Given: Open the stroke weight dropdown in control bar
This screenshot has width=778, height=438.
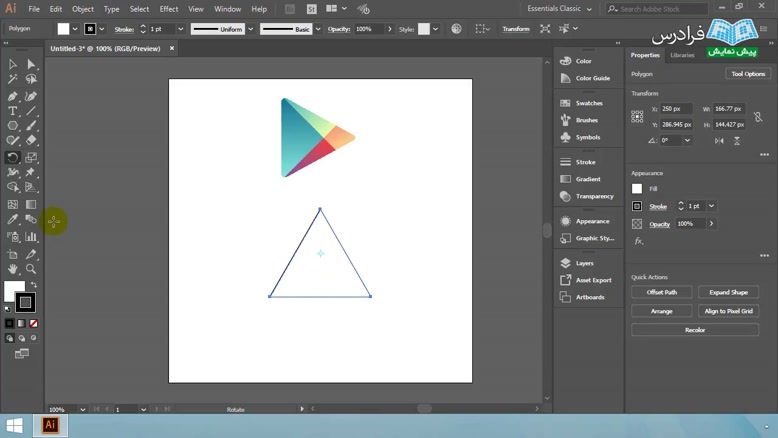Looking at the screenshot, I should 181,29.
